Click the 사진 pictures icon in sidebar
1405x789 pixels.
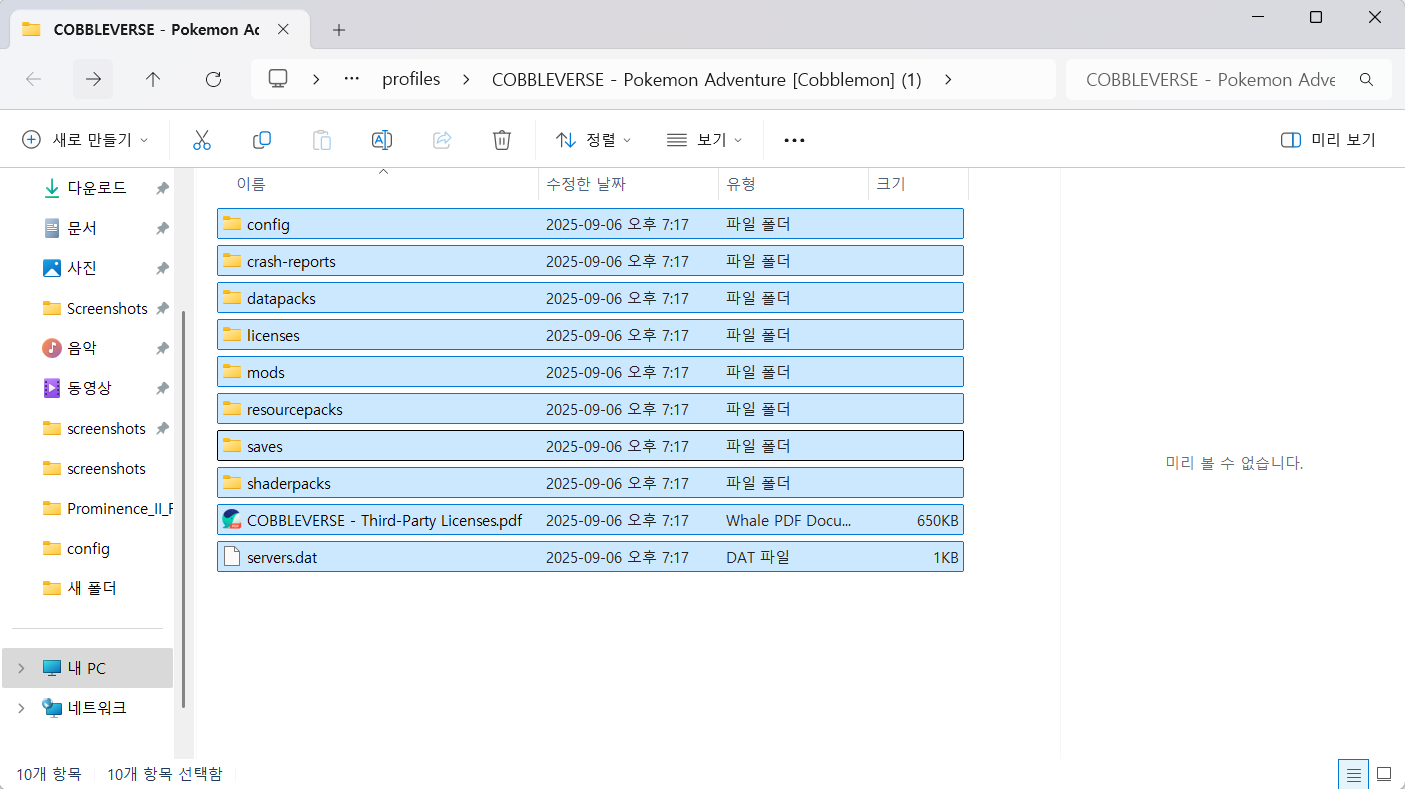52,268
